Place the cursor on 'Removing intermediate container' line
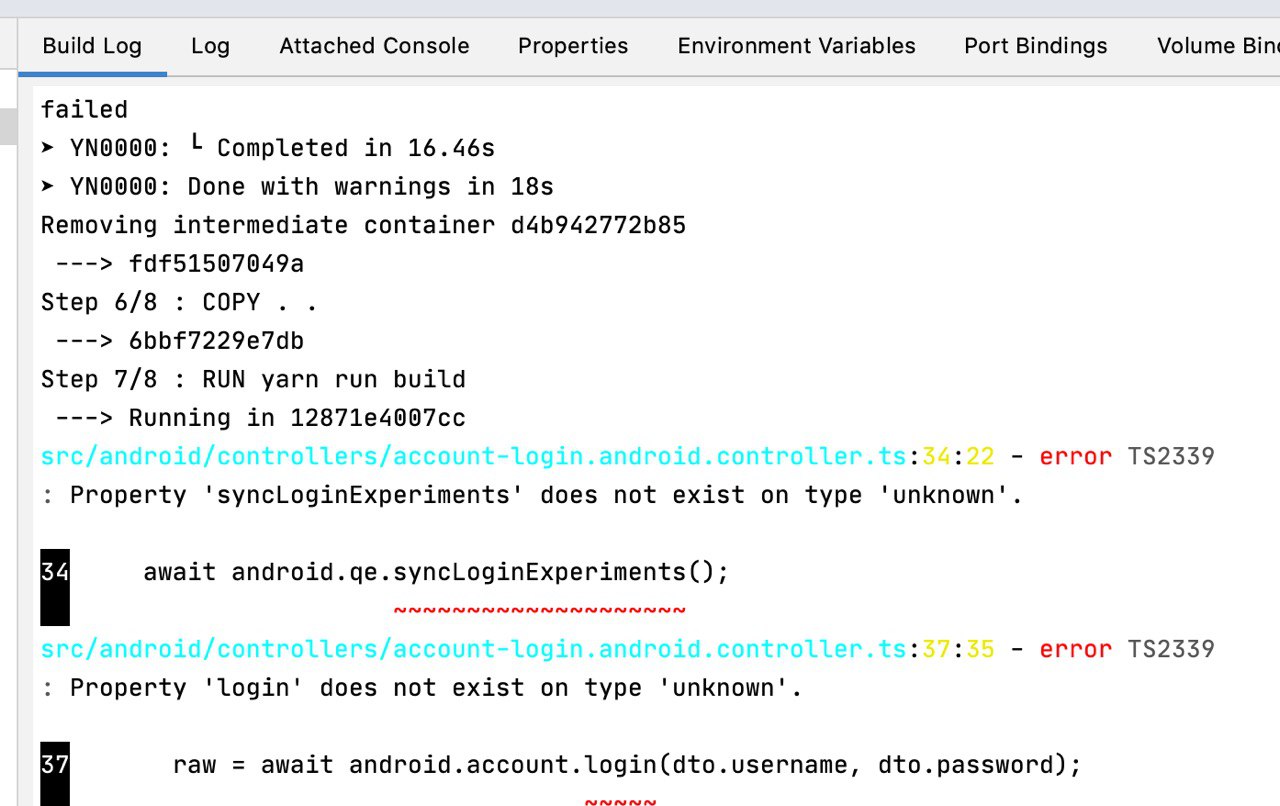This screenshot has width=1280, height=806. [x=363, y=225]
